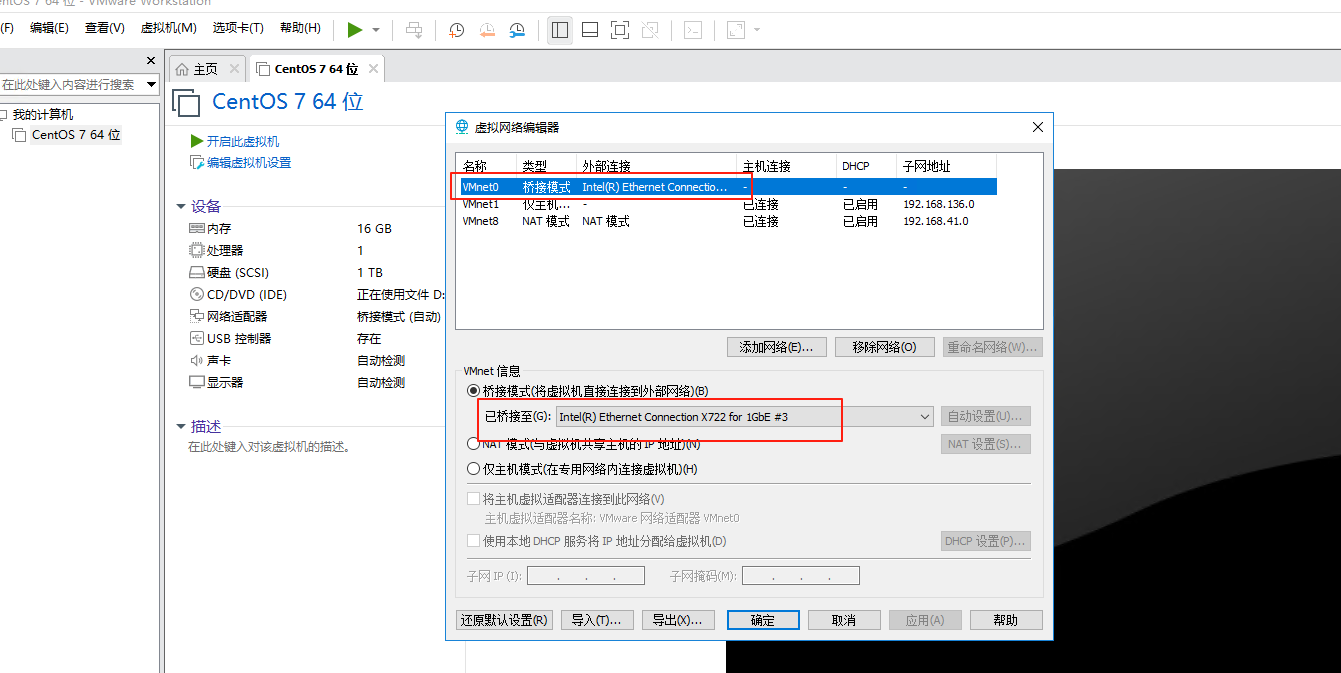Click the 还原默认设置(R) button
The width and height of the screenshot is (1341, 673).
(504, 620)
